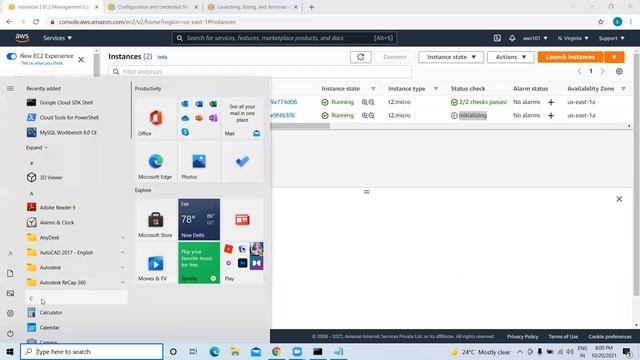Open the Office tile in Start menu

point(156,118)
